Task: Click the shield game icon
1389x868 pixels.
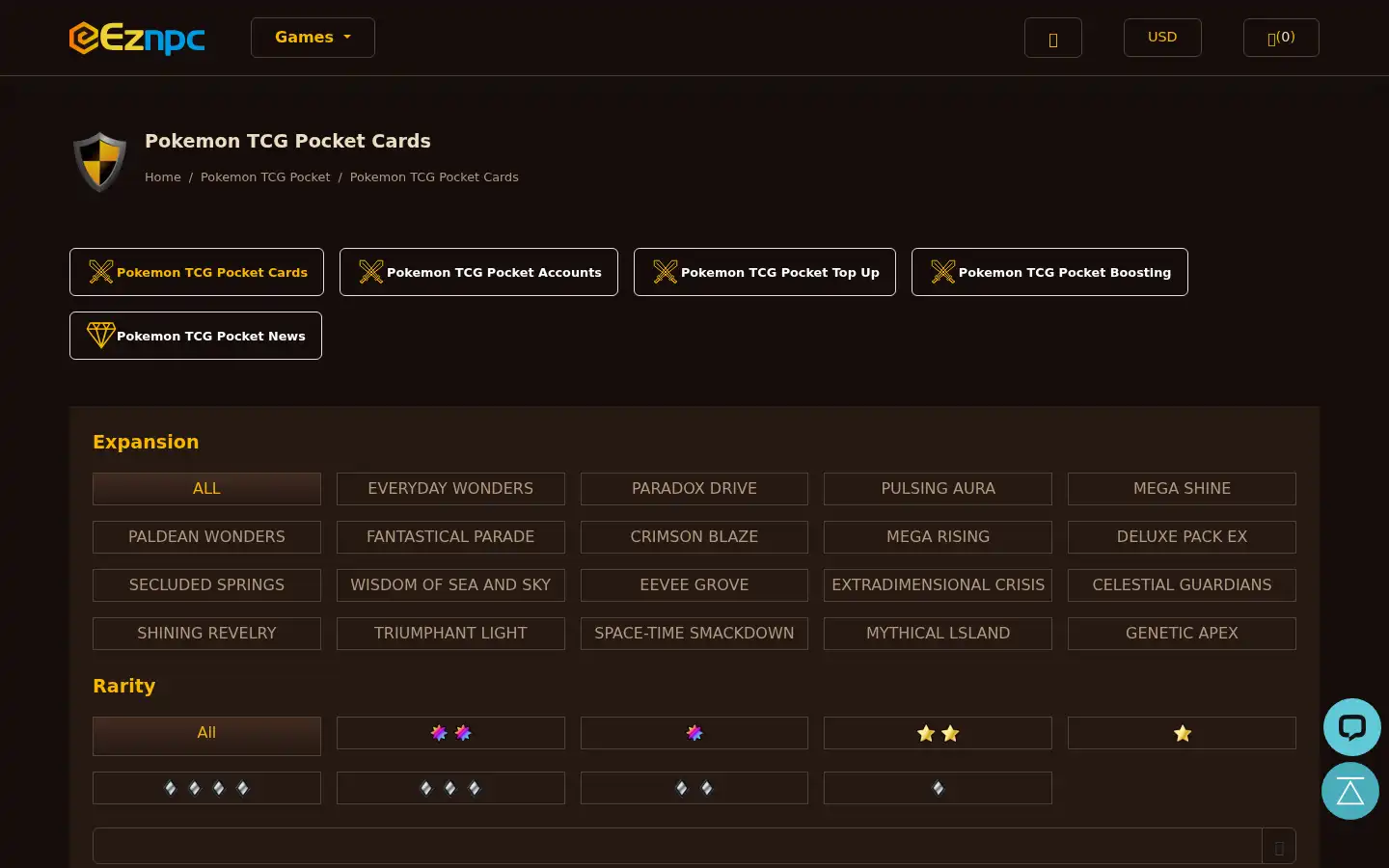Action: (x=99, y=162)
